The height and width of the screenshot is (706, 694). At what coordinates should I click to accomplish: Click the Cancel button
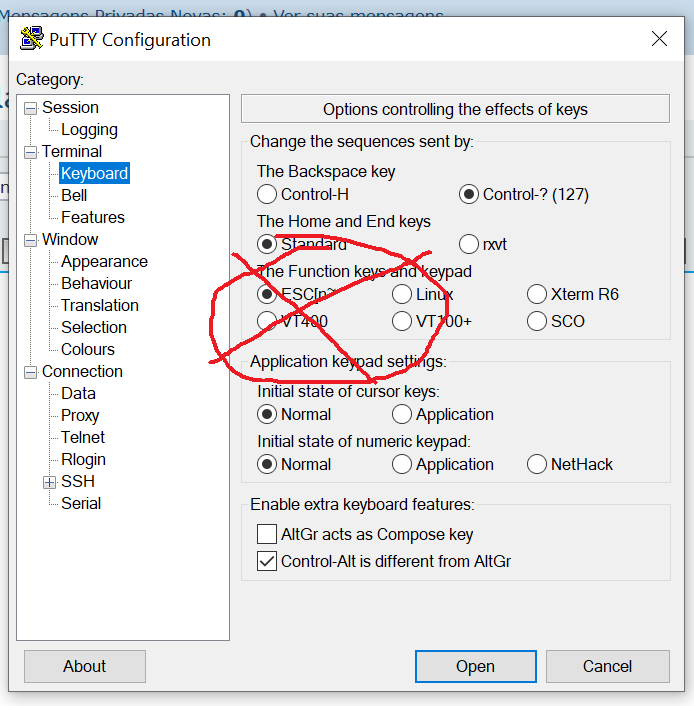[608, 666]
